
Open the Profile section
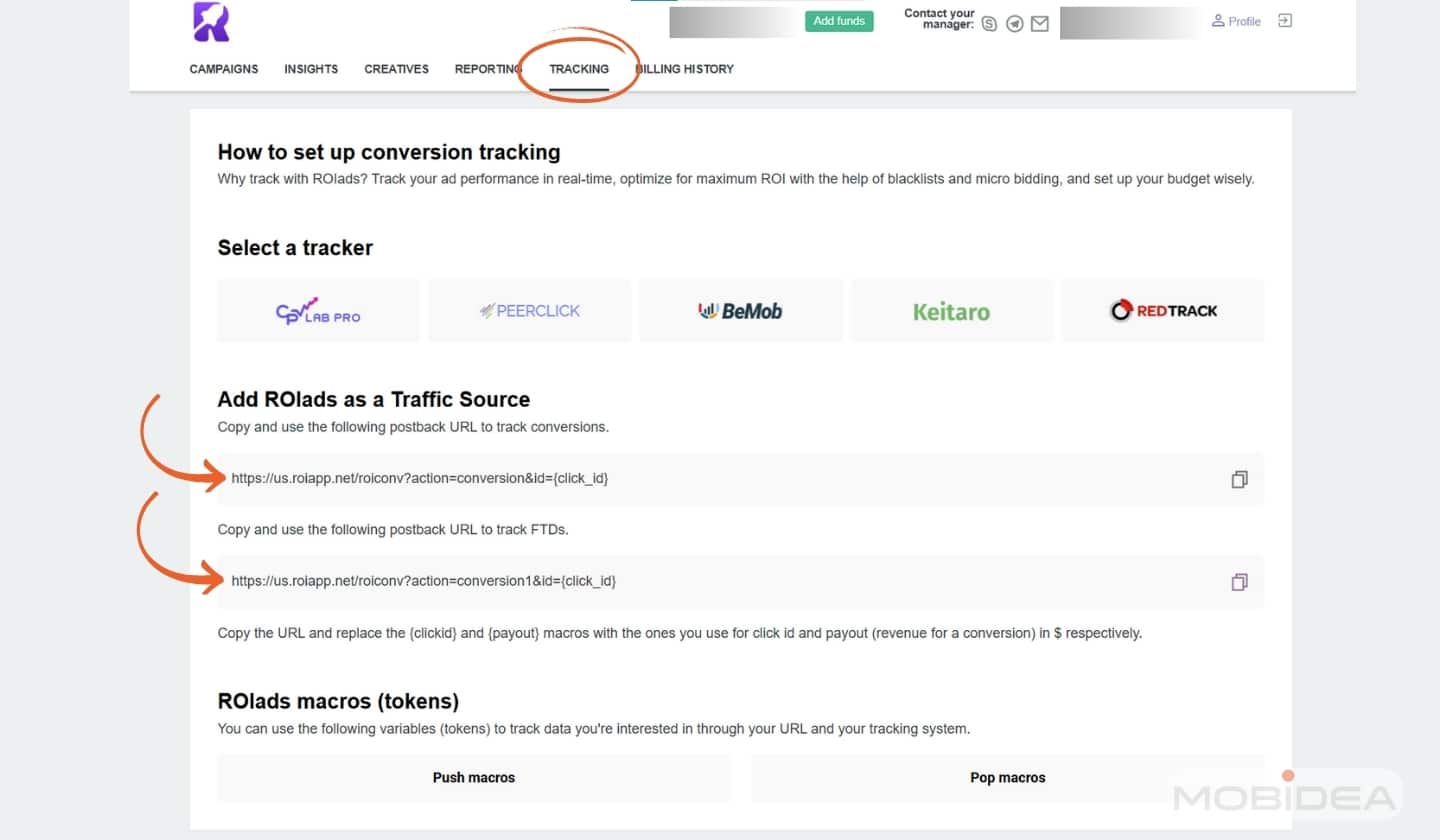[1236, 21]
